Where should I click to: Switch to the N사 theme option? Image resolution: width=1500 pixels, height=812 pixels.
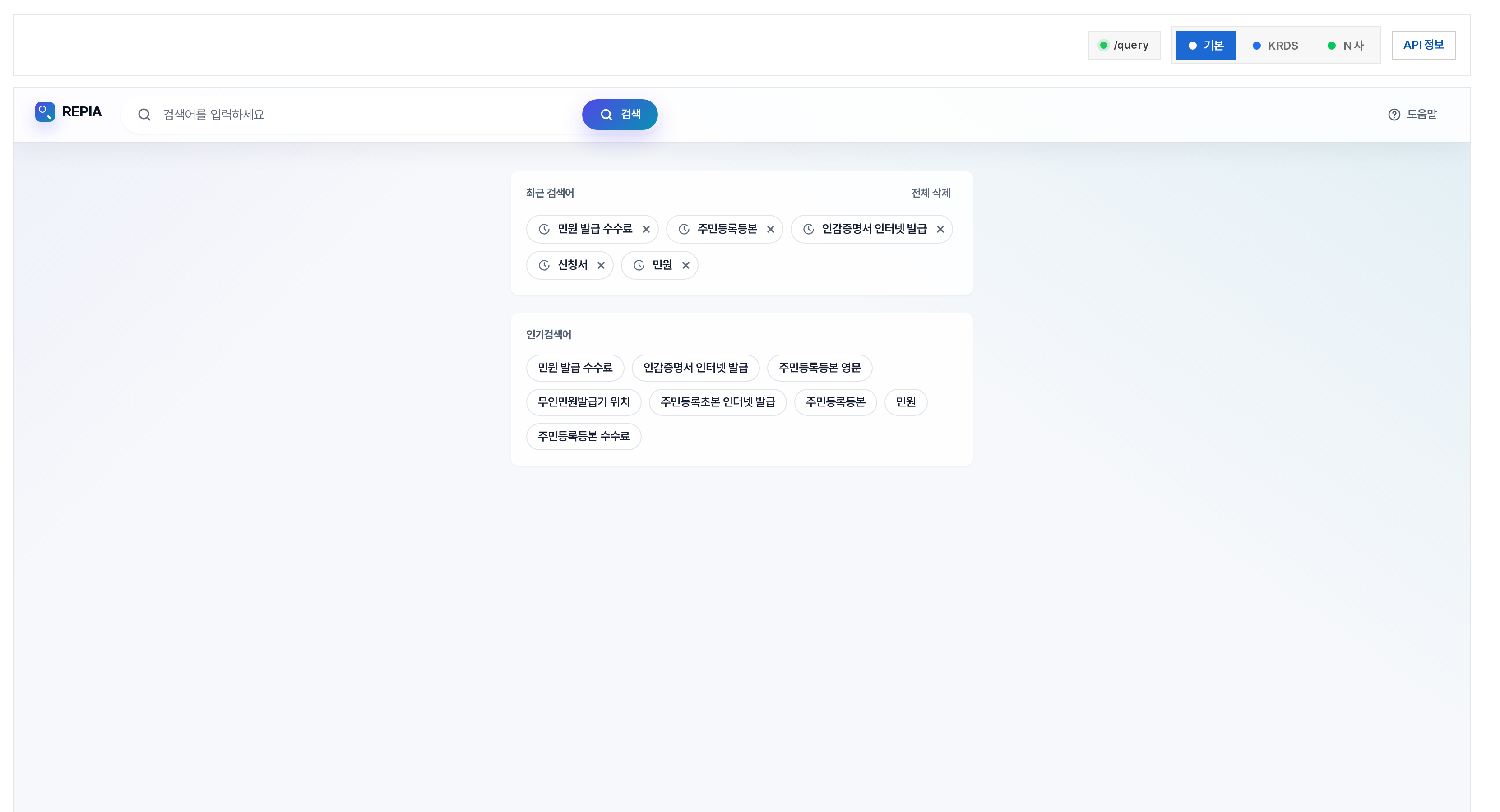1346,46
